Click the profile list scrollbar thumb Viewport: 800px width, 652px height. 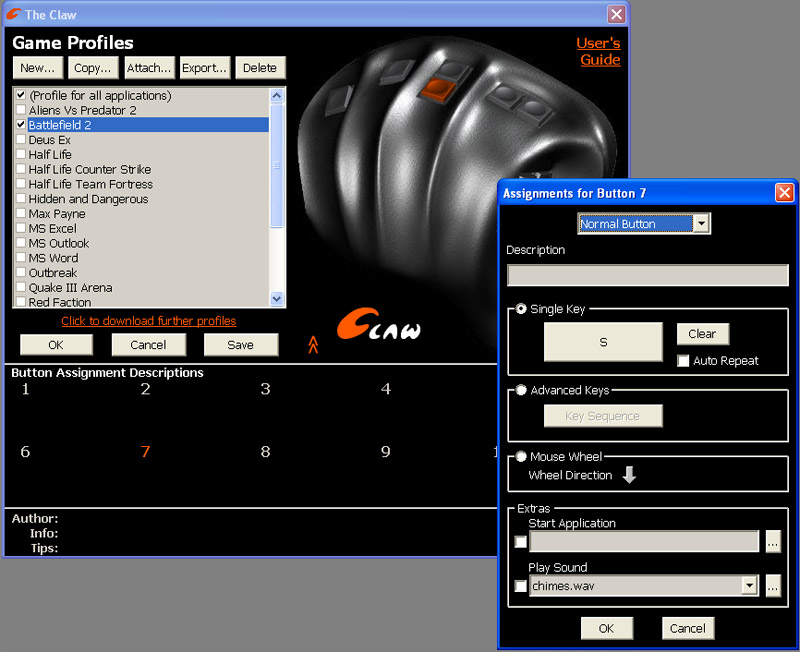click(x=277, y=165)
